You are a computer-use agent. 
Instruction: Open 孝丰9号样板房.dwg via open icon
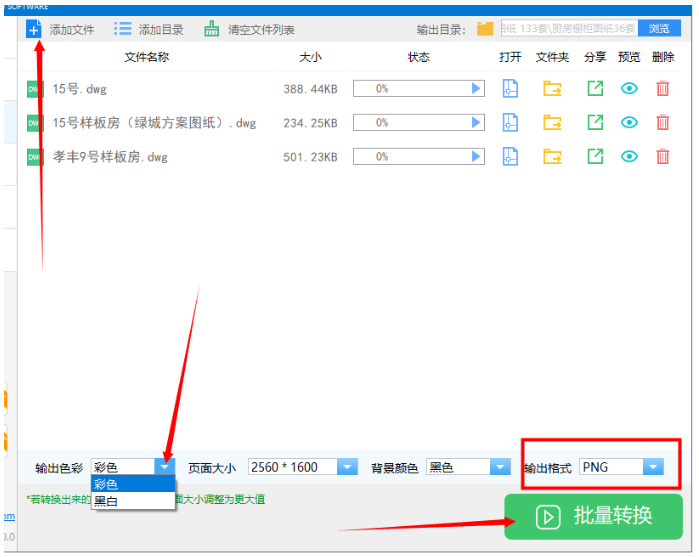tap(510, 157)
